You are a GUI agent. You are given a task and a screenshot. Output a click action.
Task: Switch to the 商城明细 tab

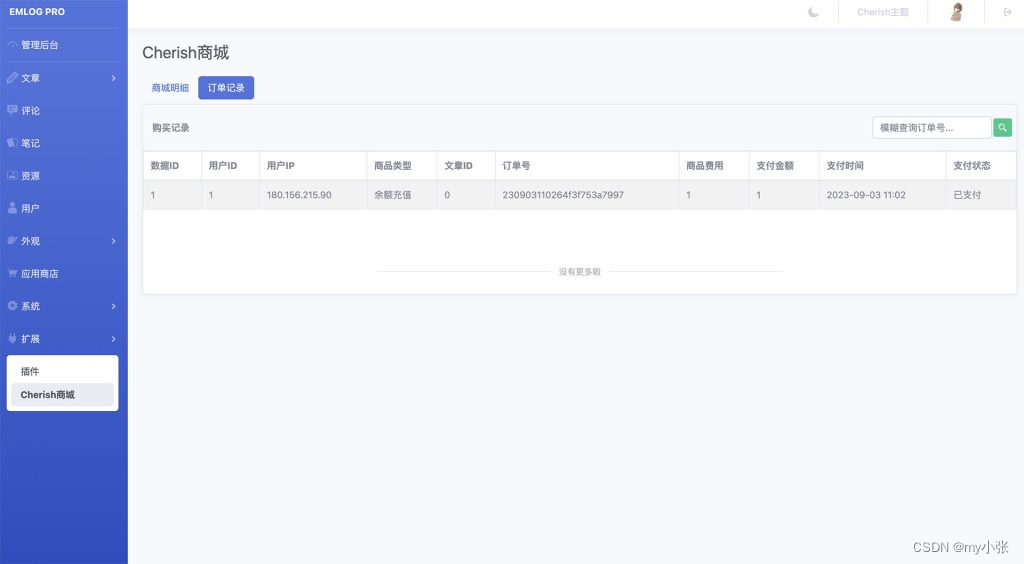170,87
